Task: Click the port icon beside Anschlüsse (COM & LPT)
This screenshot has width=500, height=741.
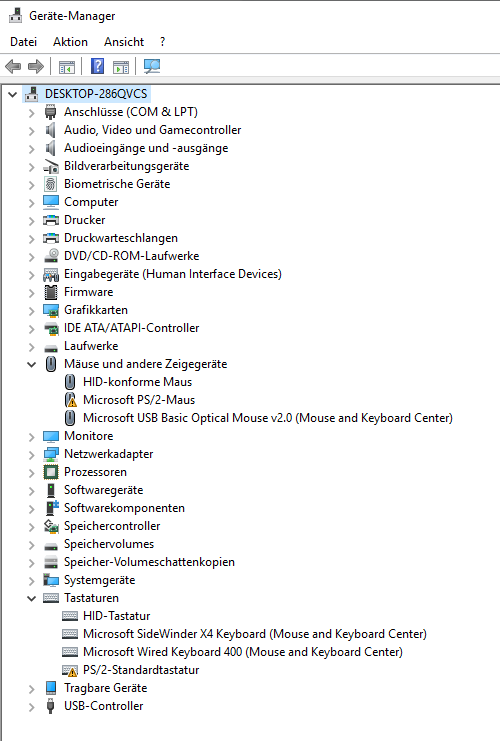Action: (51, 112)
